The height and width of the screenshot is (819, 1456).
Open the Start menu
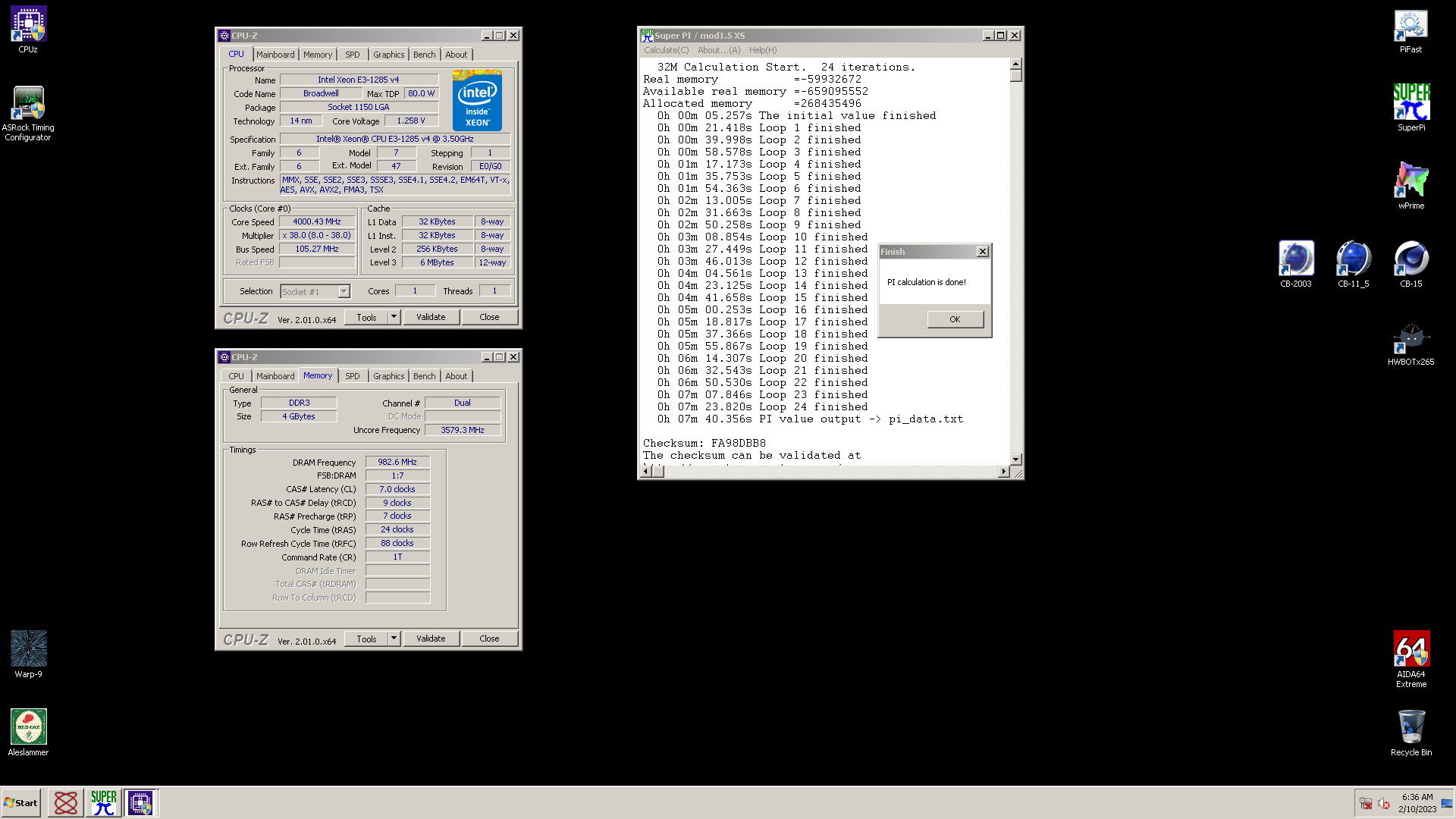(20, 802)
